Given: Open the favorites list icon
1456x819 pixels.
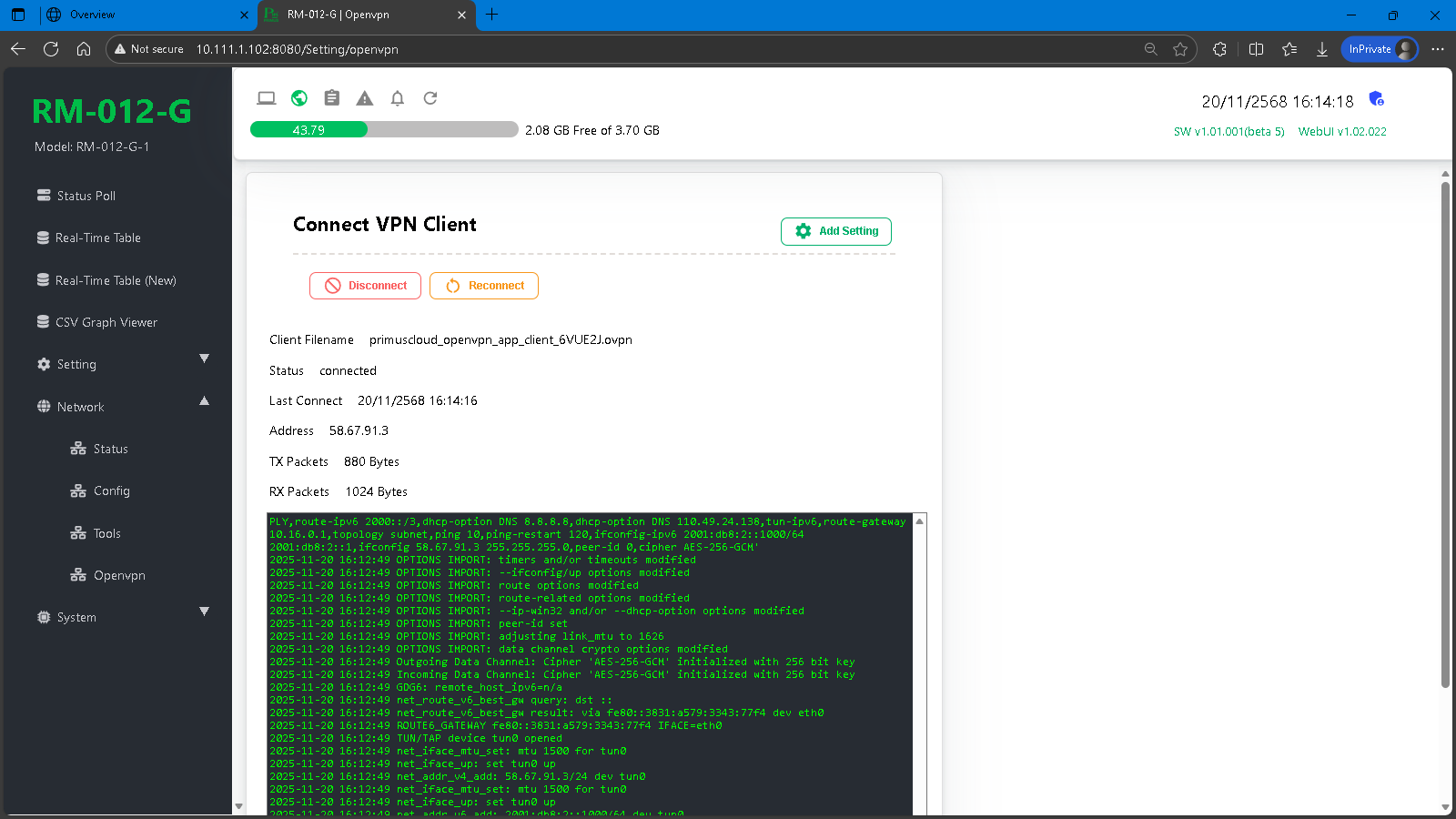Looking at the screenshot, I should coord(1289,49).
